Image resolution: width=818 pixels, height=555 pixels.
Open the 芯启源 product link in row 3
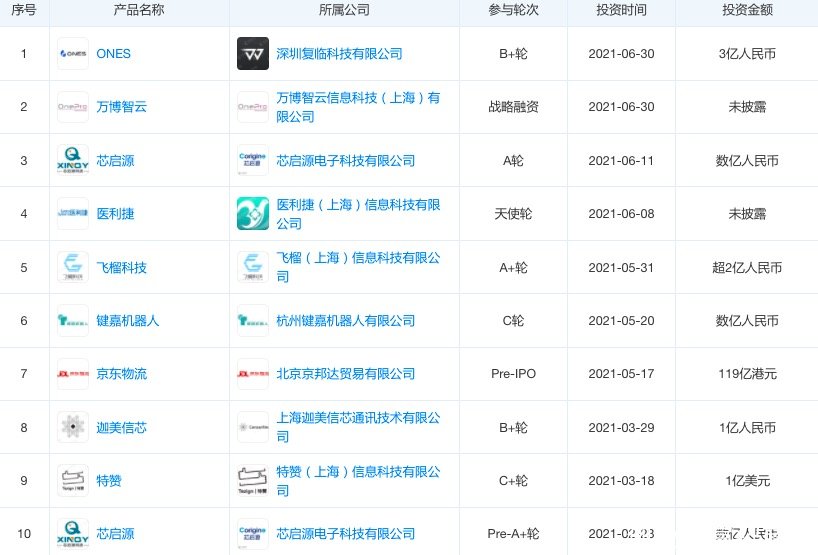[x=115, y=160]
